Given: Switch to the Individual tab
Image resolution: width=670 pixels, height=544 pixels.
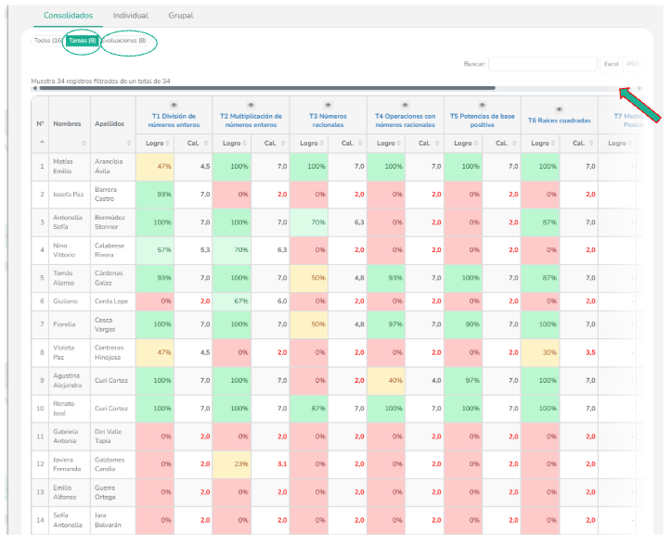Looking at the screenshot, I should click(130, 16).
